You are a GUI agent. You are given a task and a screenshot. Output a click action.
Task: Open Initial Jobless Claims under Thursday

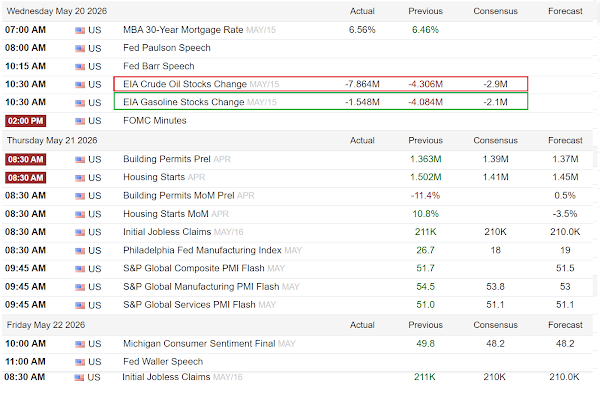coord(167,232)
